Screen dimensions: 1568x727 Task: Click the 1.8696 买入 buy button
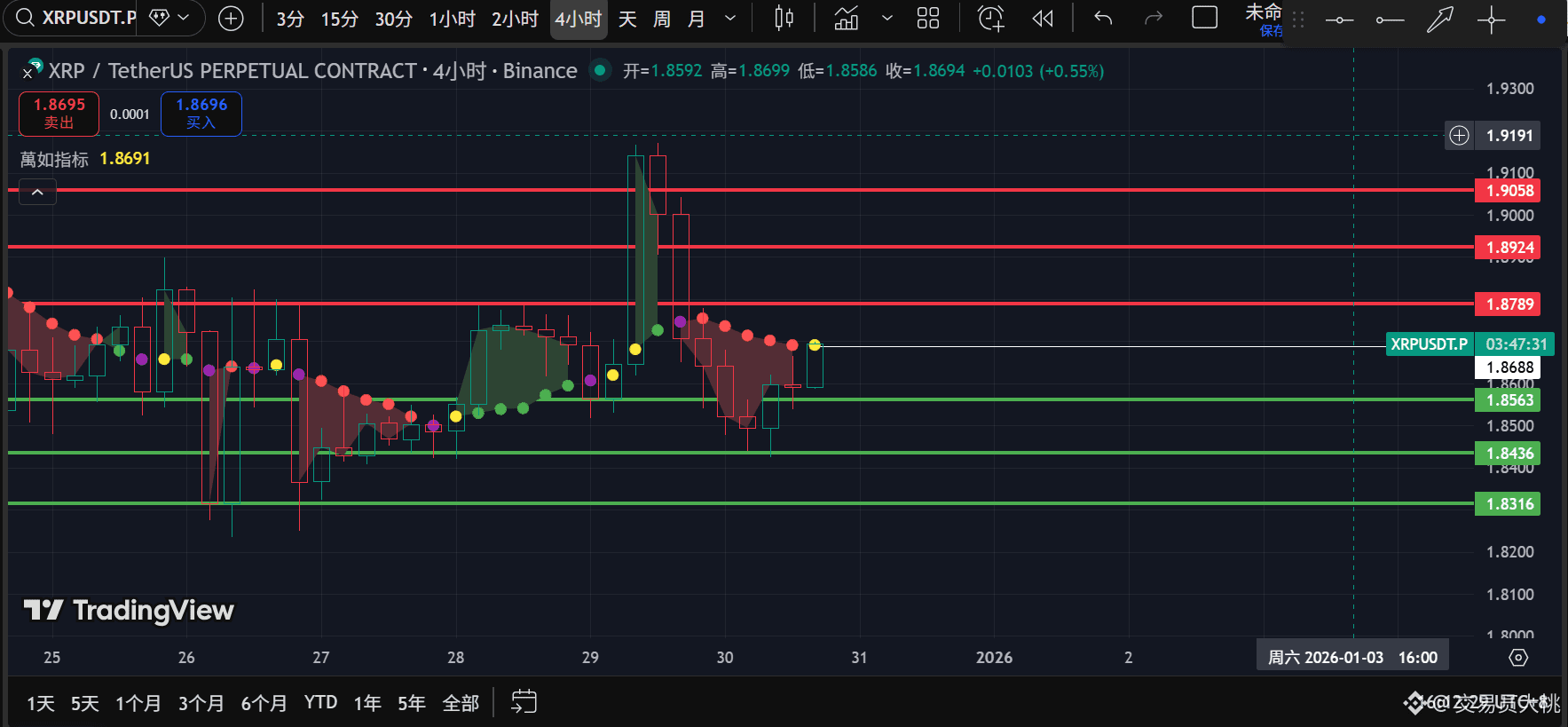click(x=201, y=114)
